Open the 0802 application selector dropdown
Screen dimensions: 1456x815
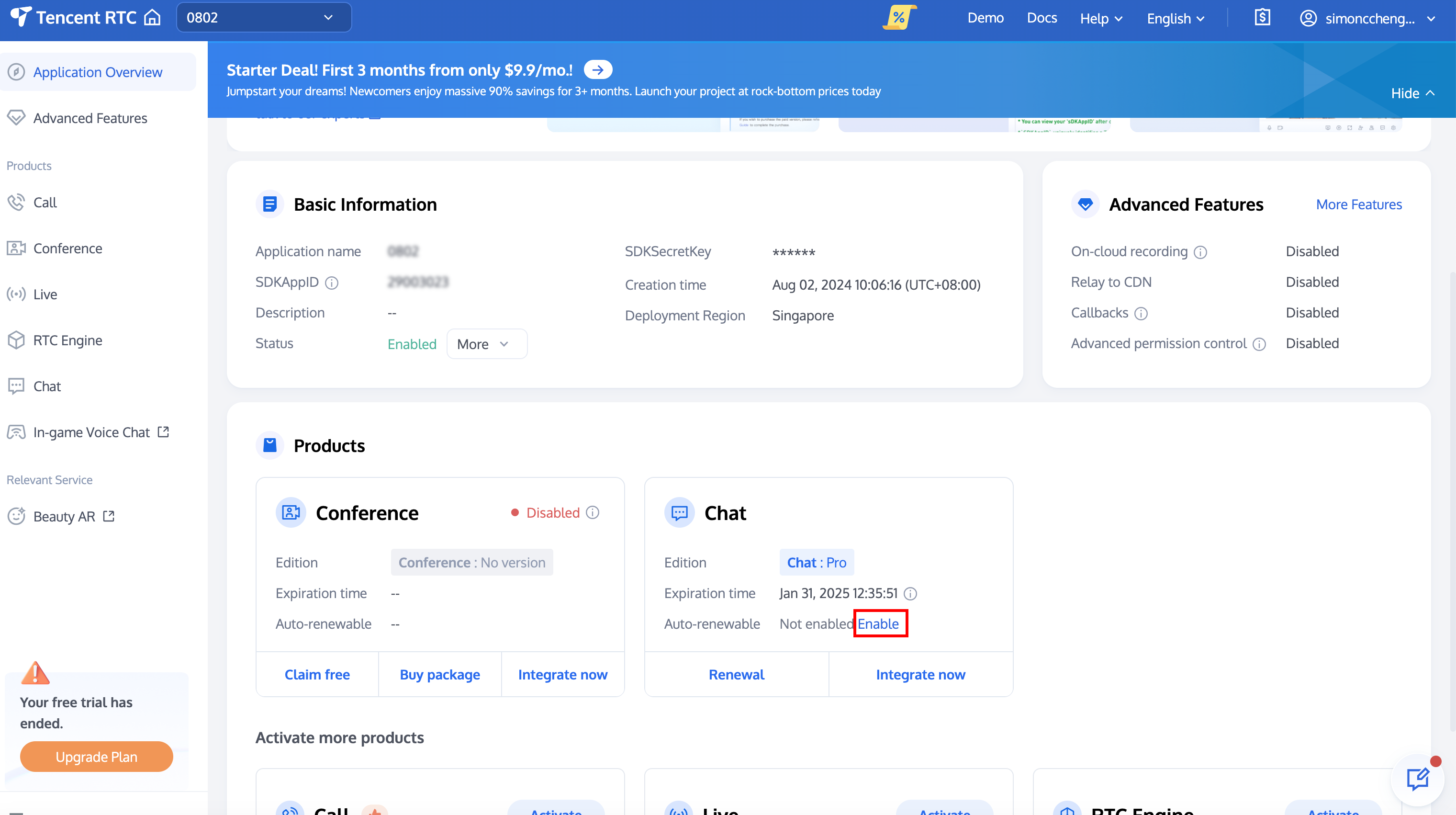click(263, 18)
